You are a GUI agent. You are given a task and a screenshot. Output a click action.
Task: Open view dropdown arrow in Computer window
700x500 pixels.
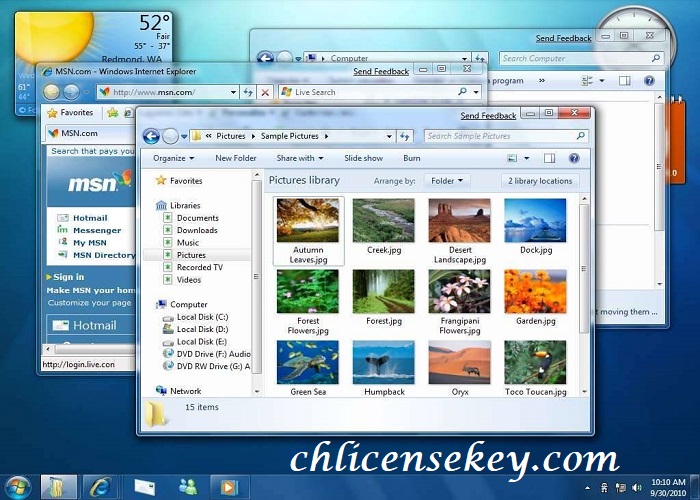coord(601,81)
